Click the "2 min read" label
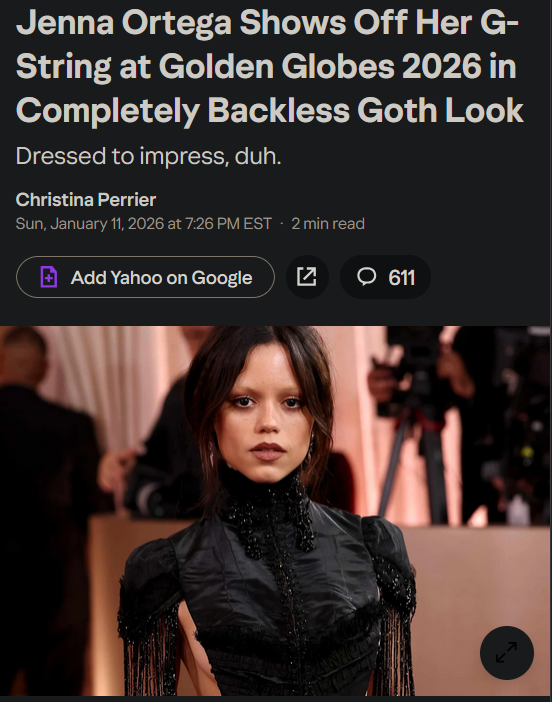Screen dimensions: 552x702 pos(328,223)
